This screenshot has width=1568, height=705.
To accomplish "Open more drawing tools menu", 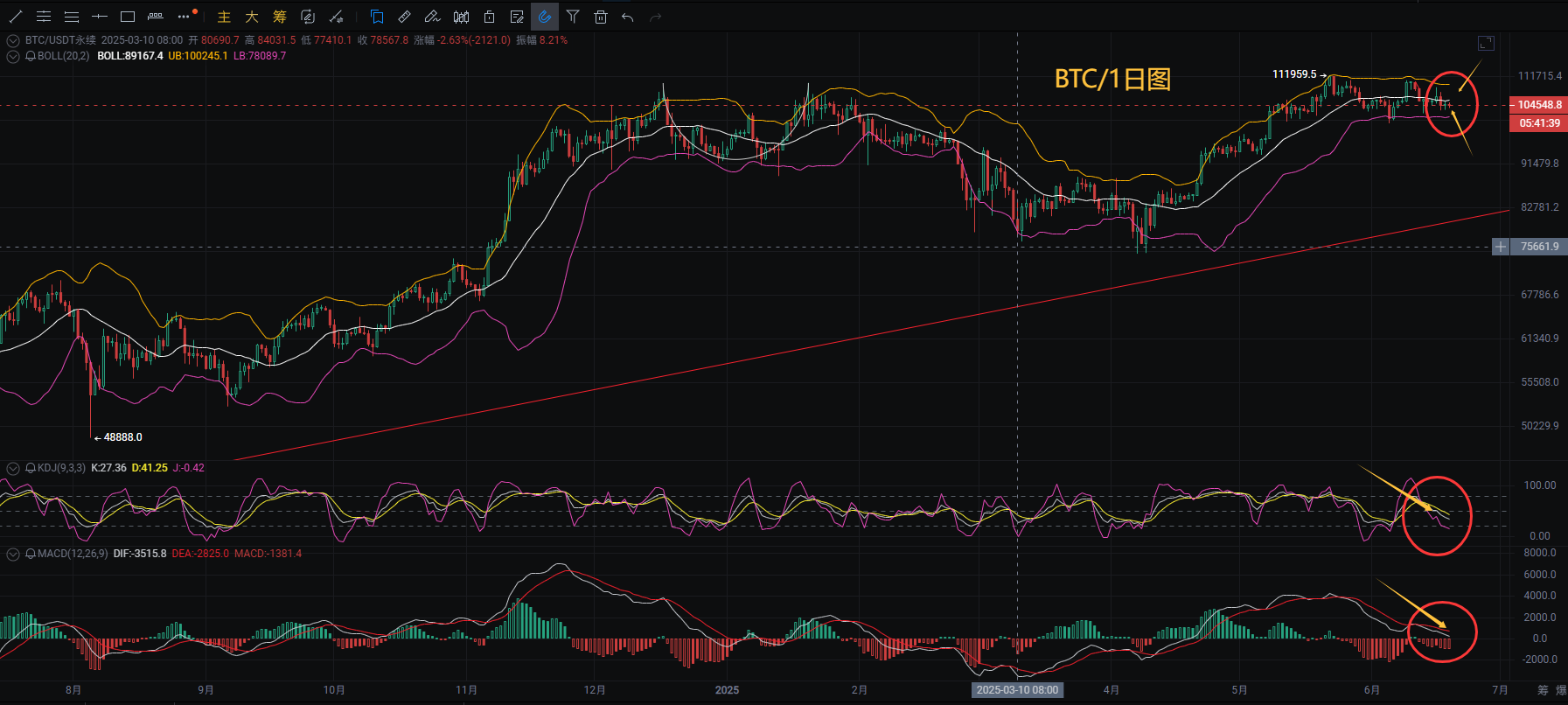I will click(184, 17).
